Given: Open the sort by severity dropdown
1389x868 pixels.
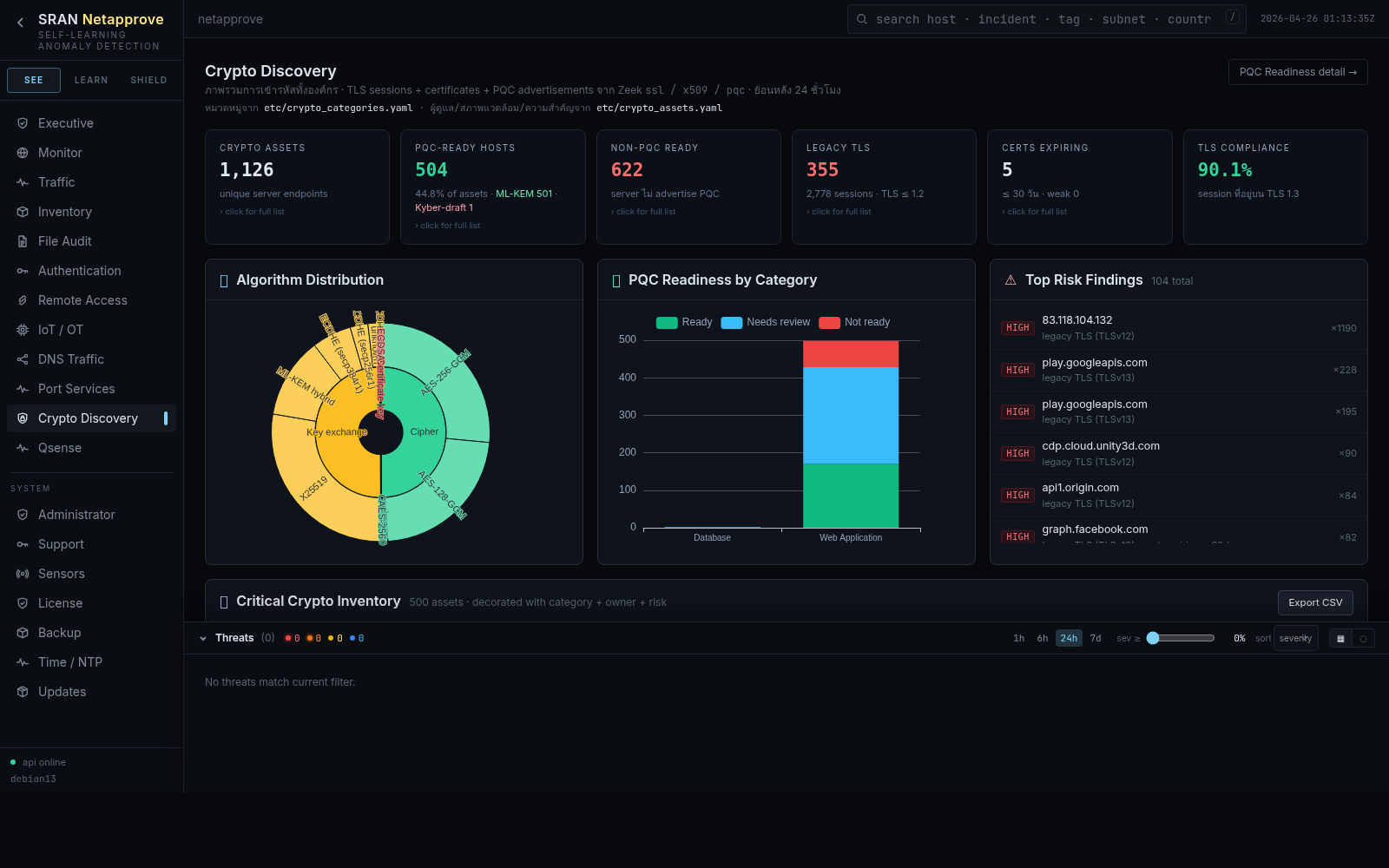Looking at the screenshot, I should (1295, 638).
